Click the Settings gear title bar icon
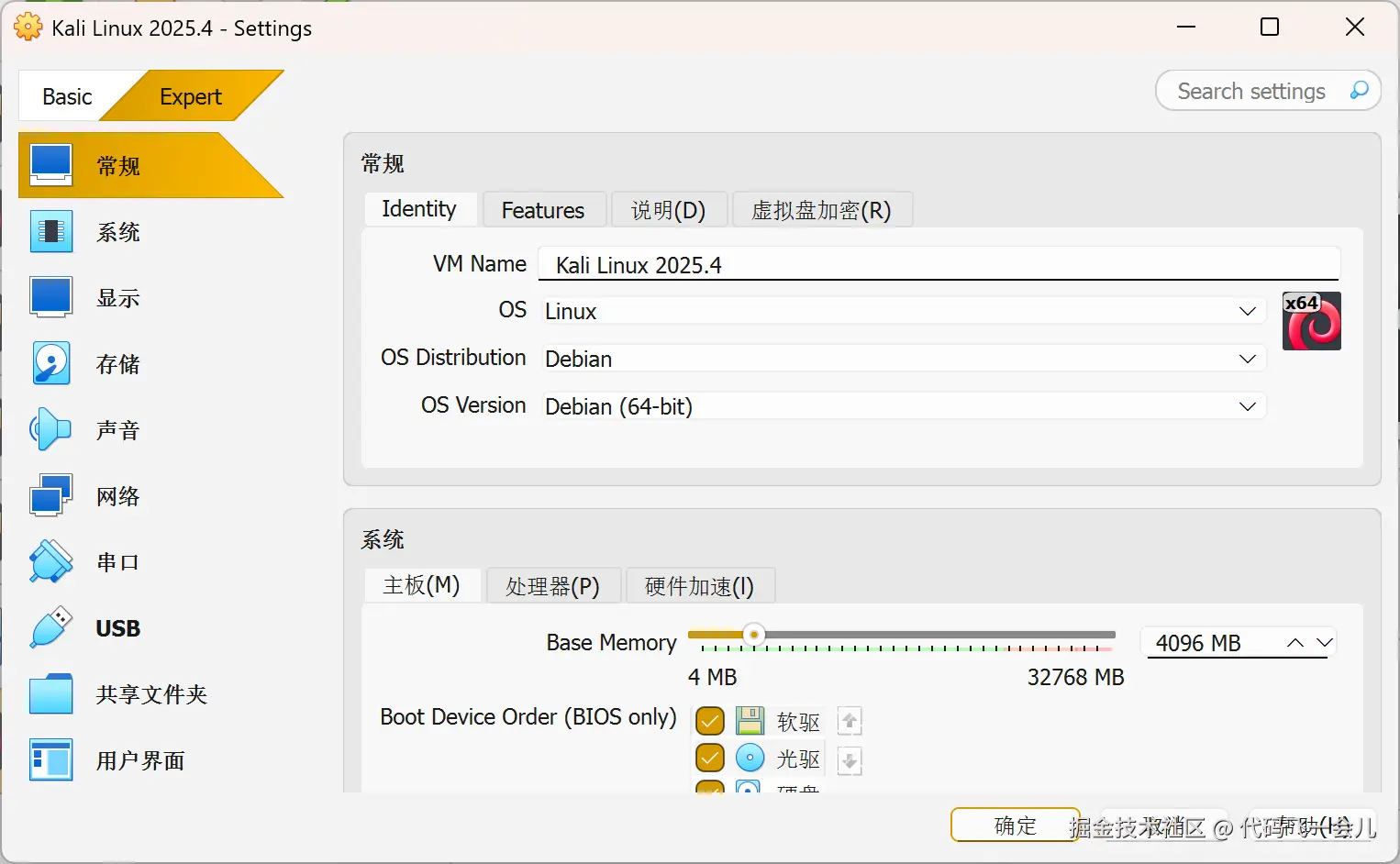This screenshot has height=864, width=1400. point(28,28)
